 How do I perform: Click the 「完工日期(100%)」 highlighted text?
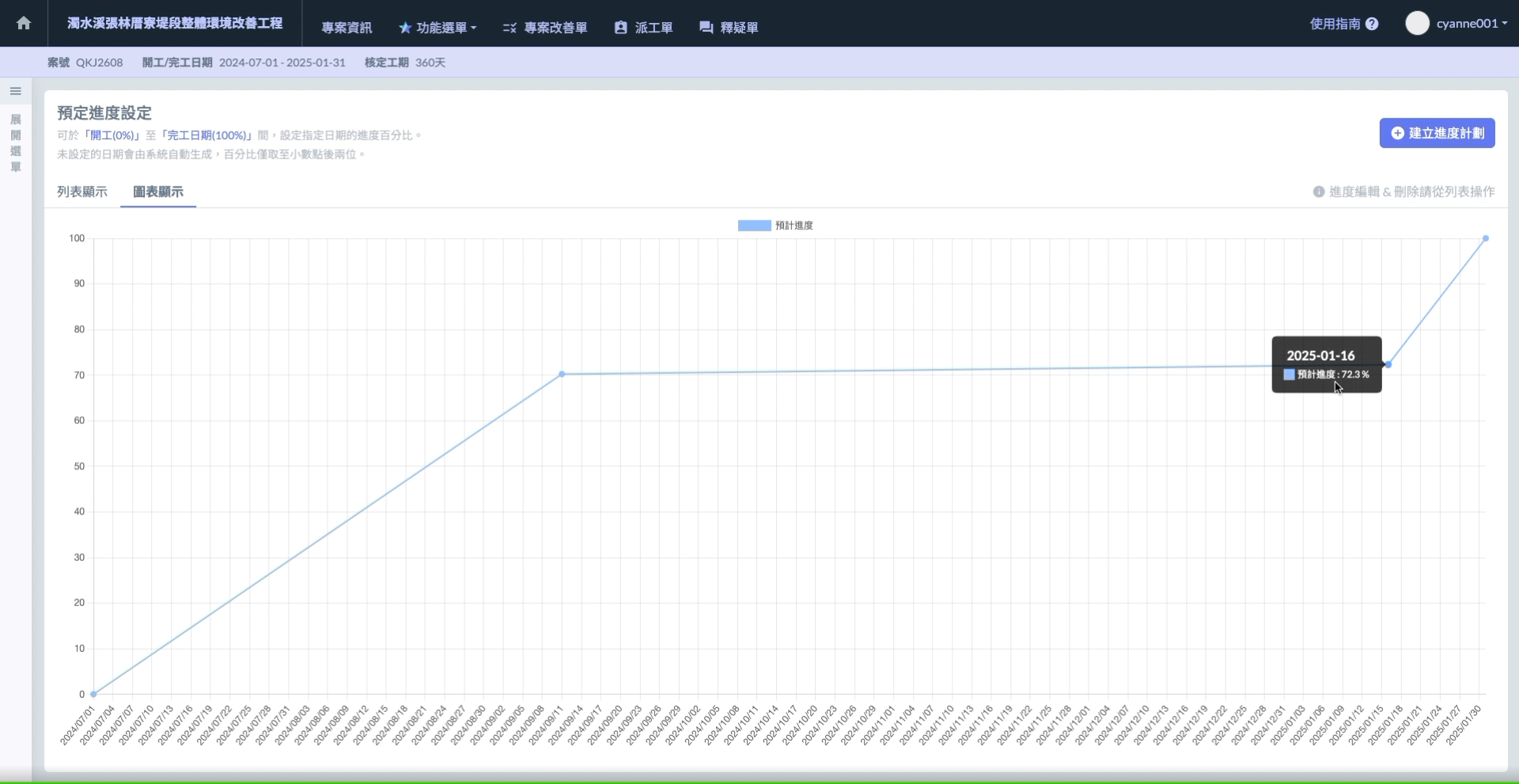point(205,135)
